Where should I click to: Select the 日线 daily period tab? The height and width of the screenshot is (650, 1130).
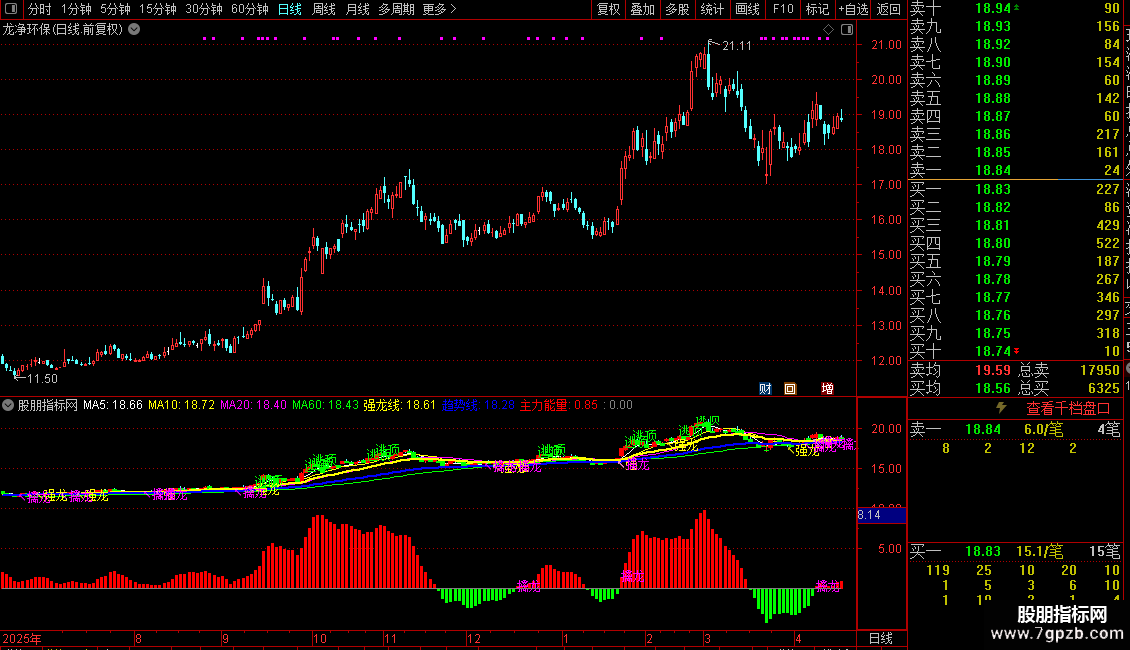tap(290, 9)
